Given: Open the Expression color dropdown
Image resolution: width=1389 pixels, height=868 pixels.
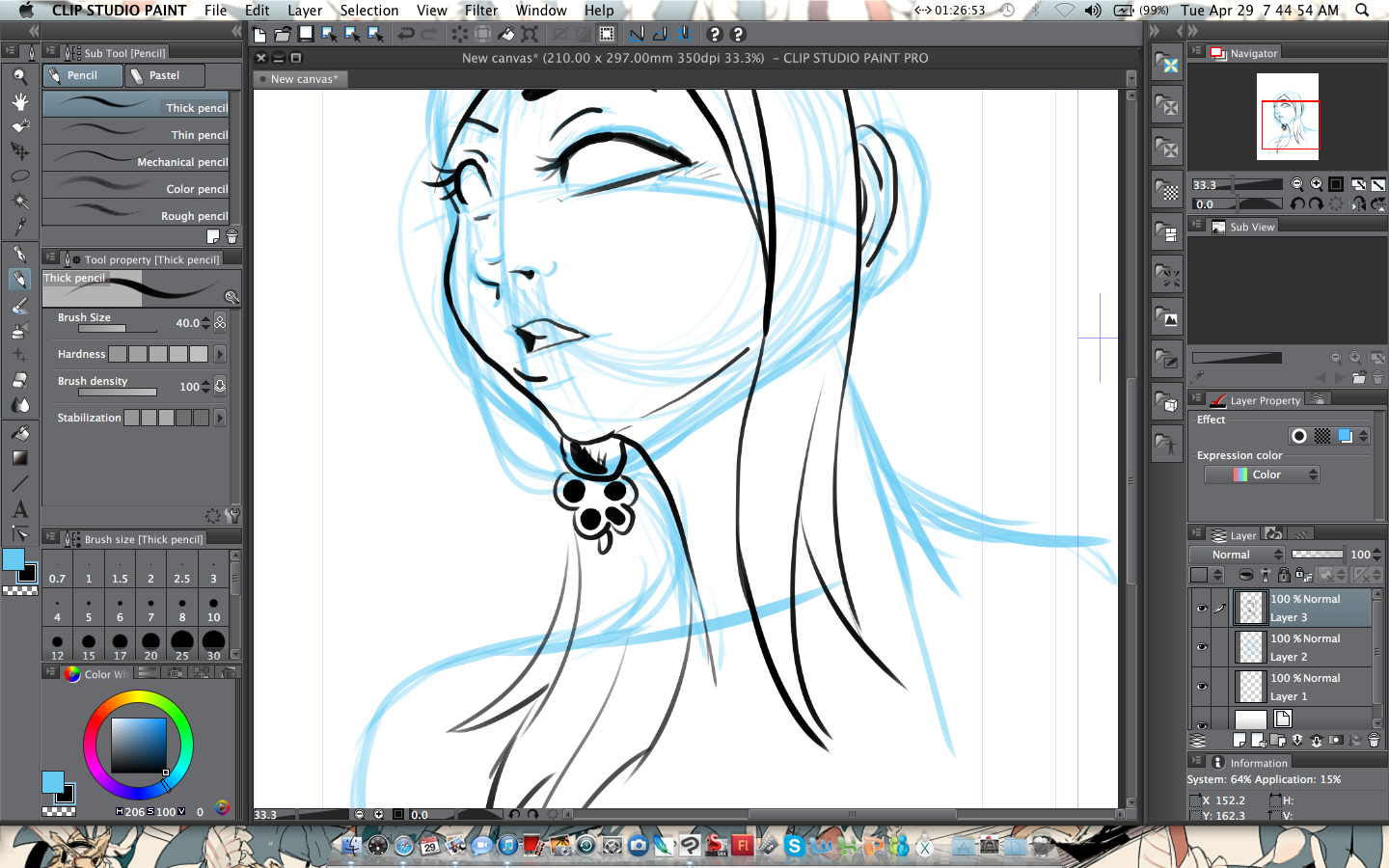Looking at the screenshot, I should [x=1262, y=475].
